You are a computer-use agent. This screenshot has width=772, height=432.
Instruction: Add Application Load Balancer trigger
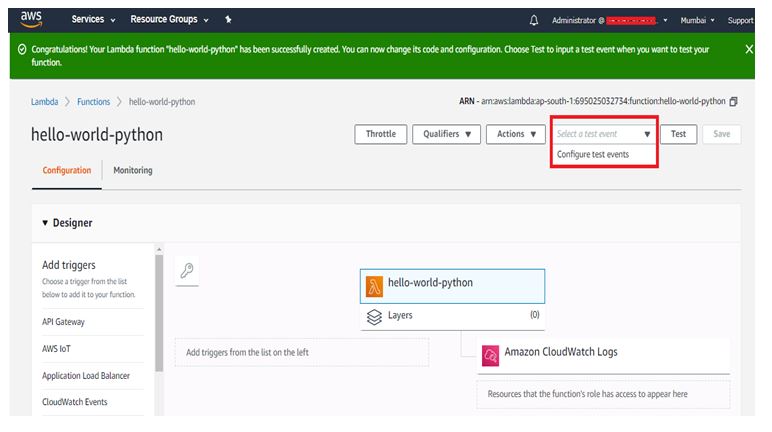86,376
